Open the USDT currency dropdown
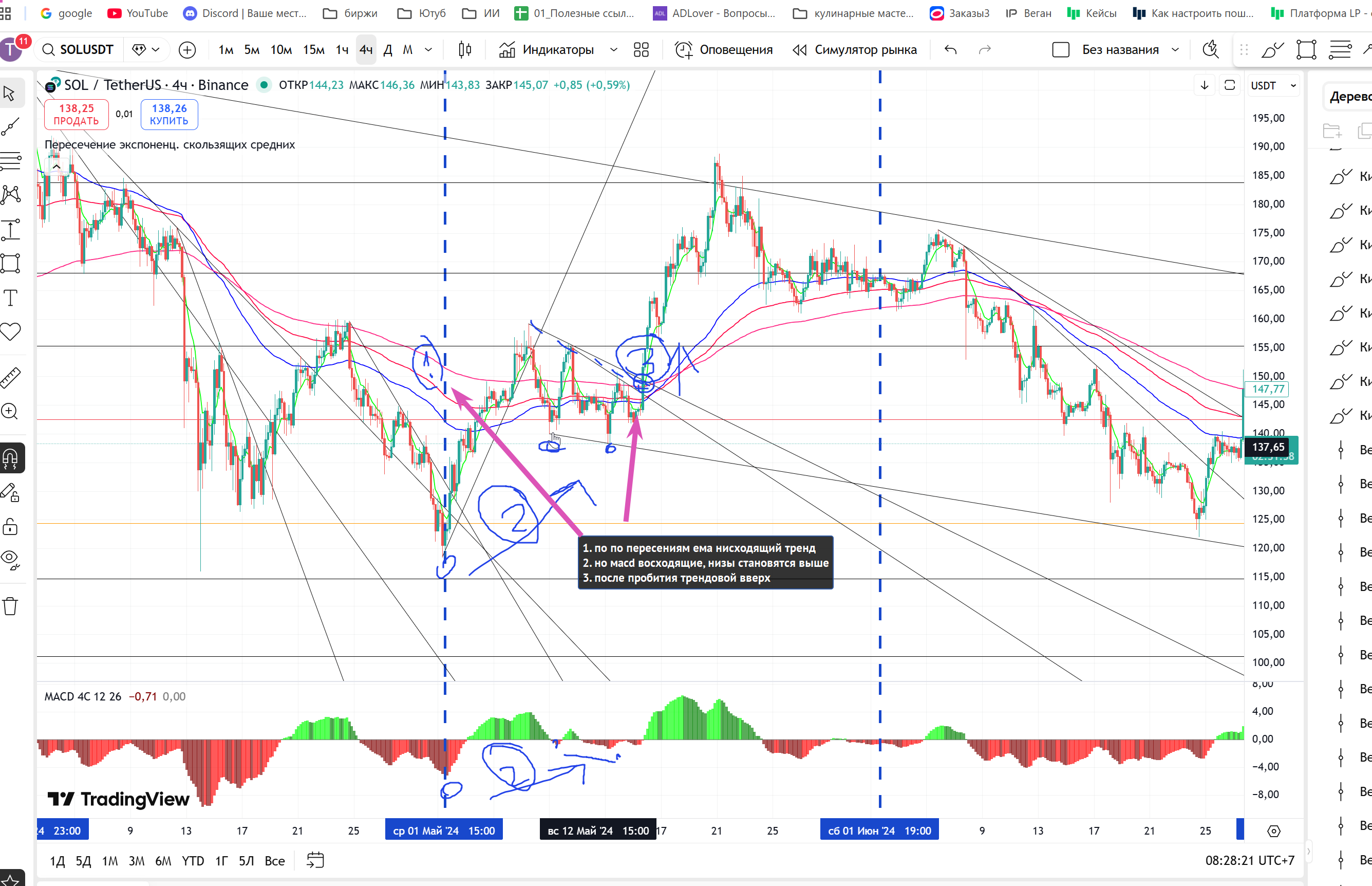This screenshot has width=1372, height=886. (1274, 86)
